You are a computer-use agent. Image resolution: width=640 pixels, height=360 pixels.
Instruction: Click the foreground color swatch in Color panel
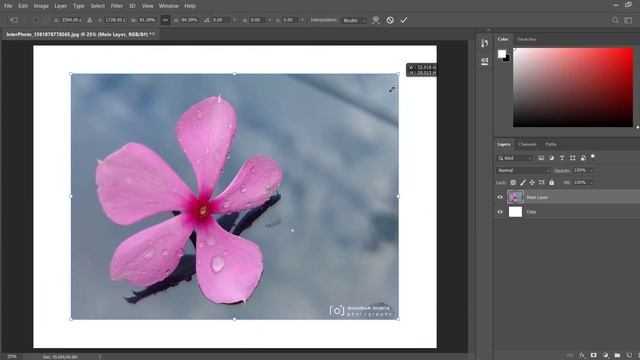point(502,53)
